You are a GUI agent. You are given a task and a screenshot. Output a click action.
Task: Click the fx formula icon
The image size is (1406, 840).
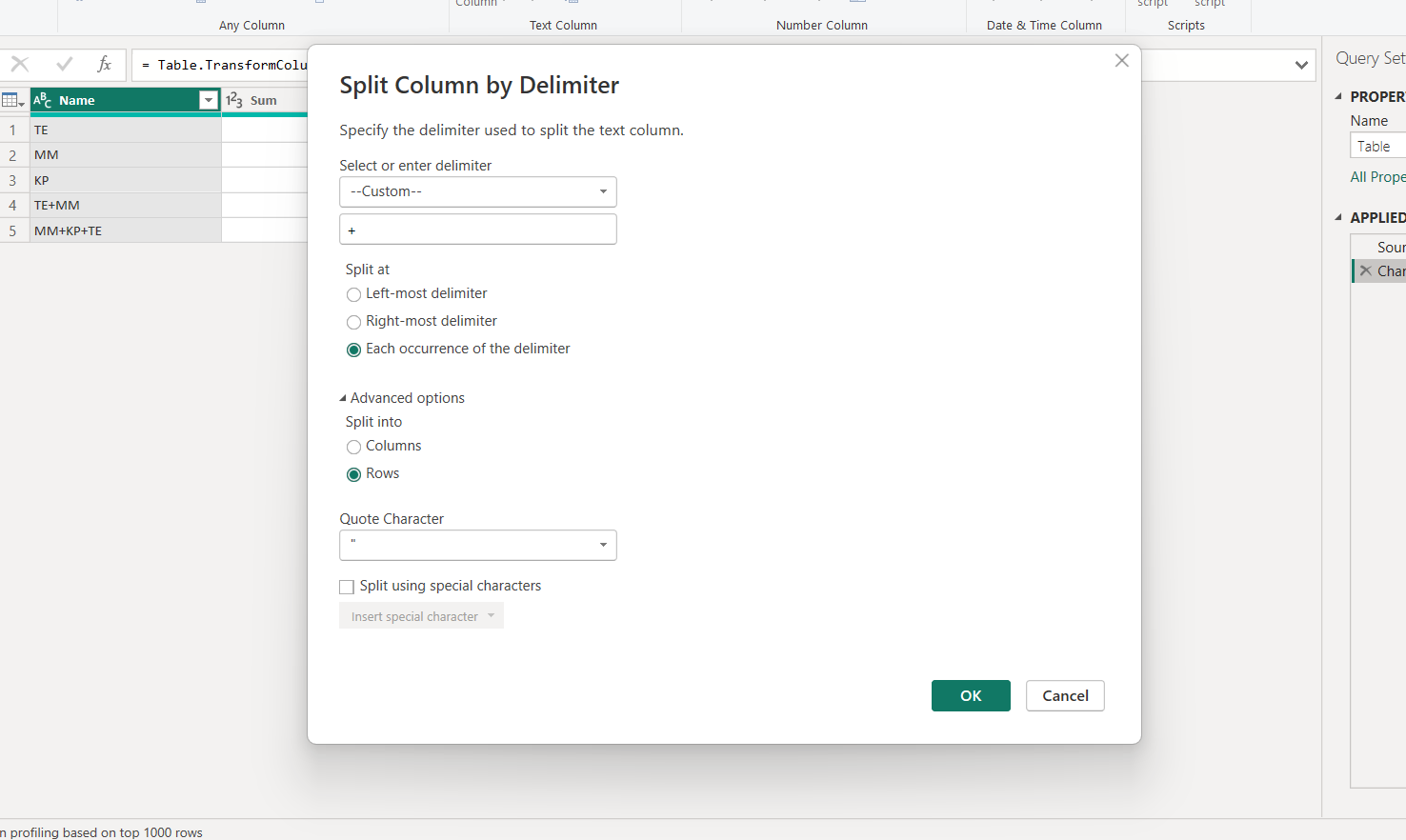105,65
